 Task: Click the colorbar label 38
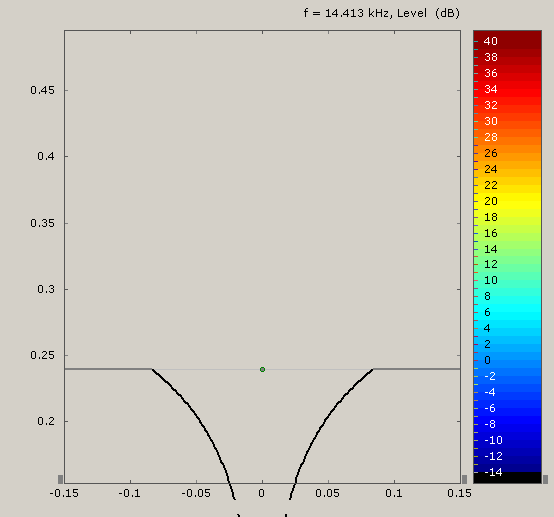click(491, 57)
